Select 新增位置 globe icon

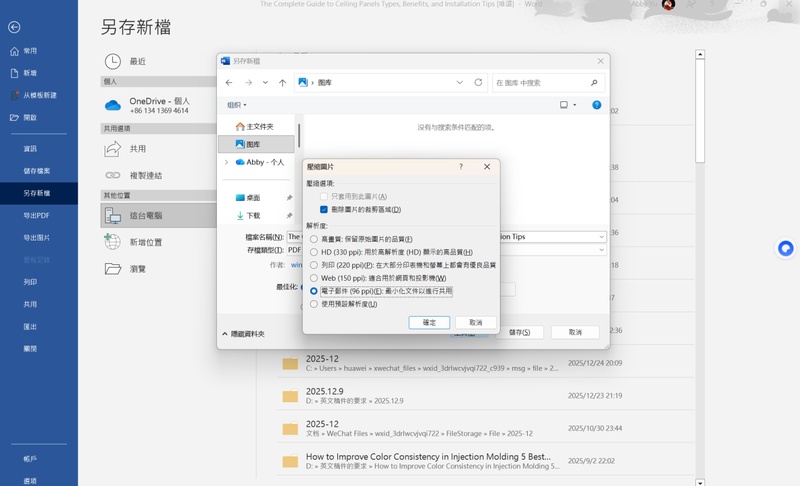coord(113,242)
